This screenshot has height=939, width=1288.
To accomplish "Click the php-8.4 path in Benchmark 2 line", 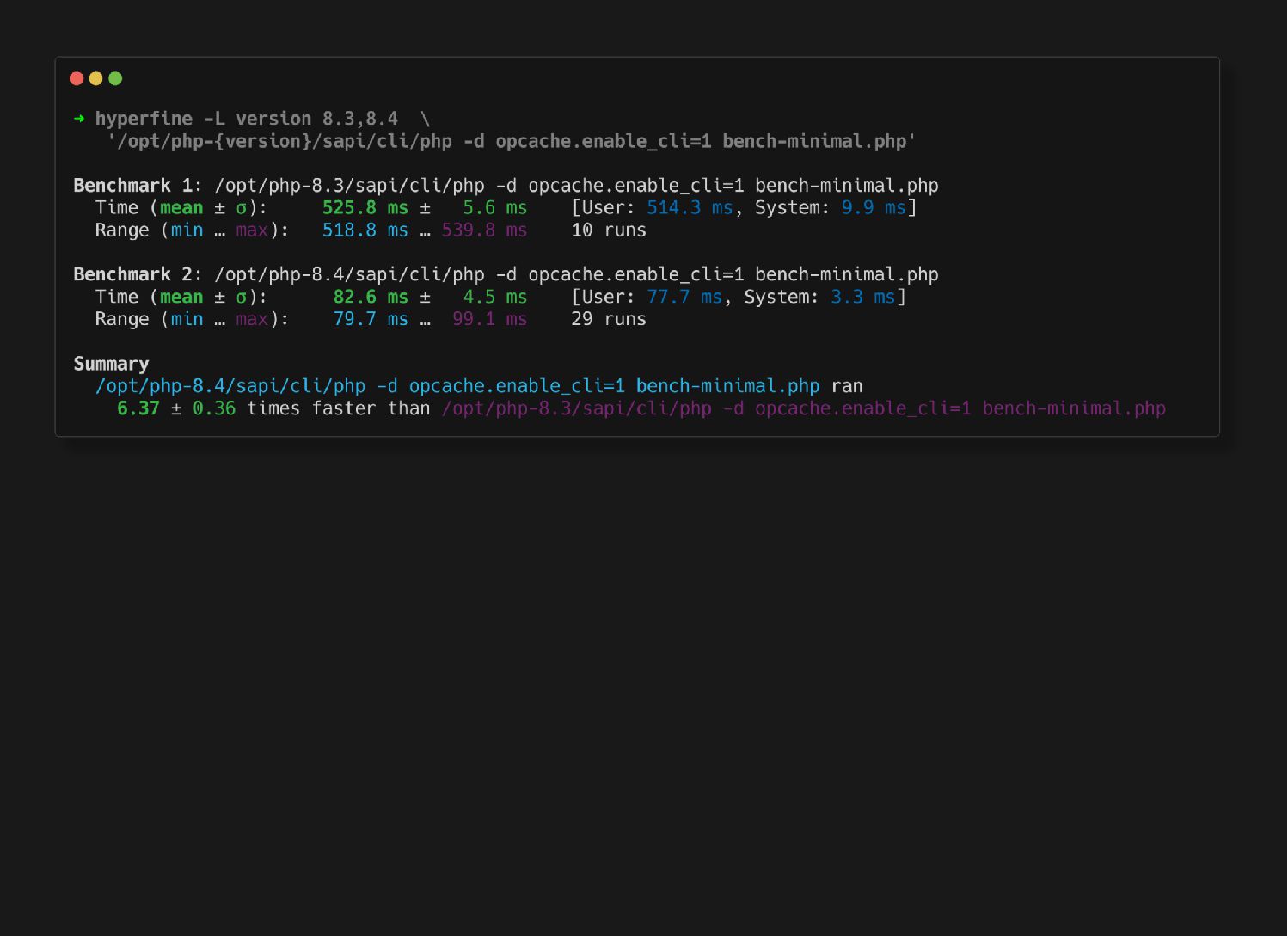I will click(349, 274).
